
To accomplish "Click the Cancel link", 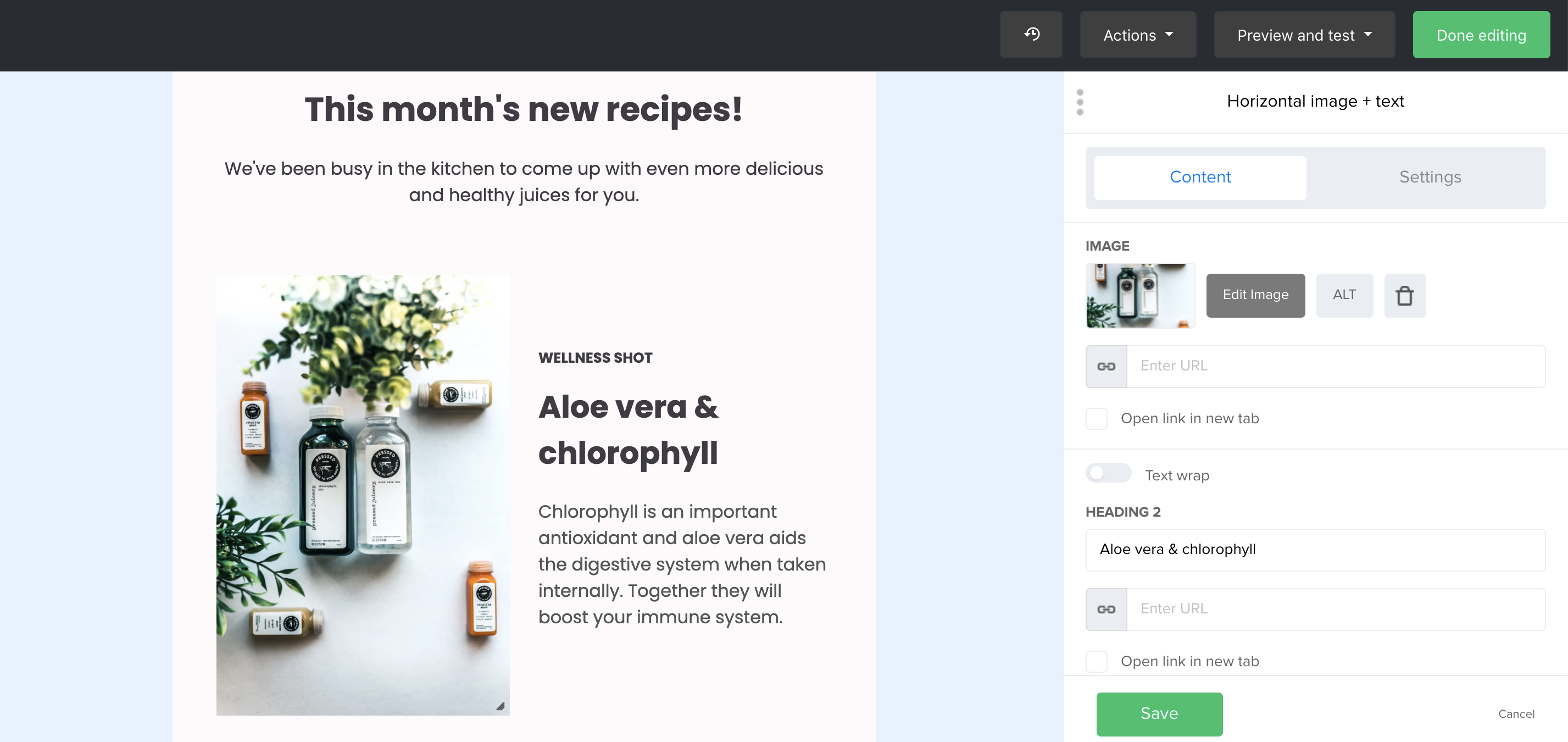I will (1516, 714).
